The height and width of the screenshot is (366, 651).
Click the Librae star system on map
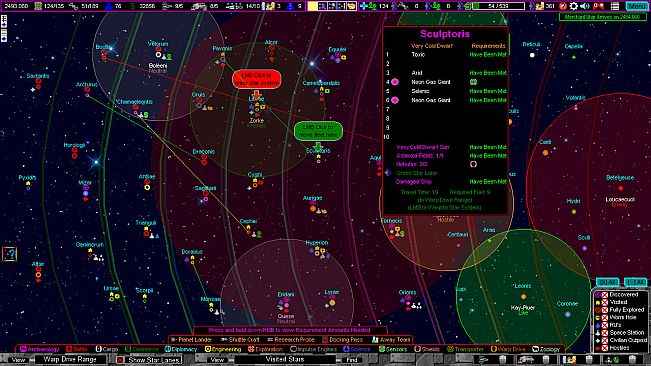click(x=256, y=108)
